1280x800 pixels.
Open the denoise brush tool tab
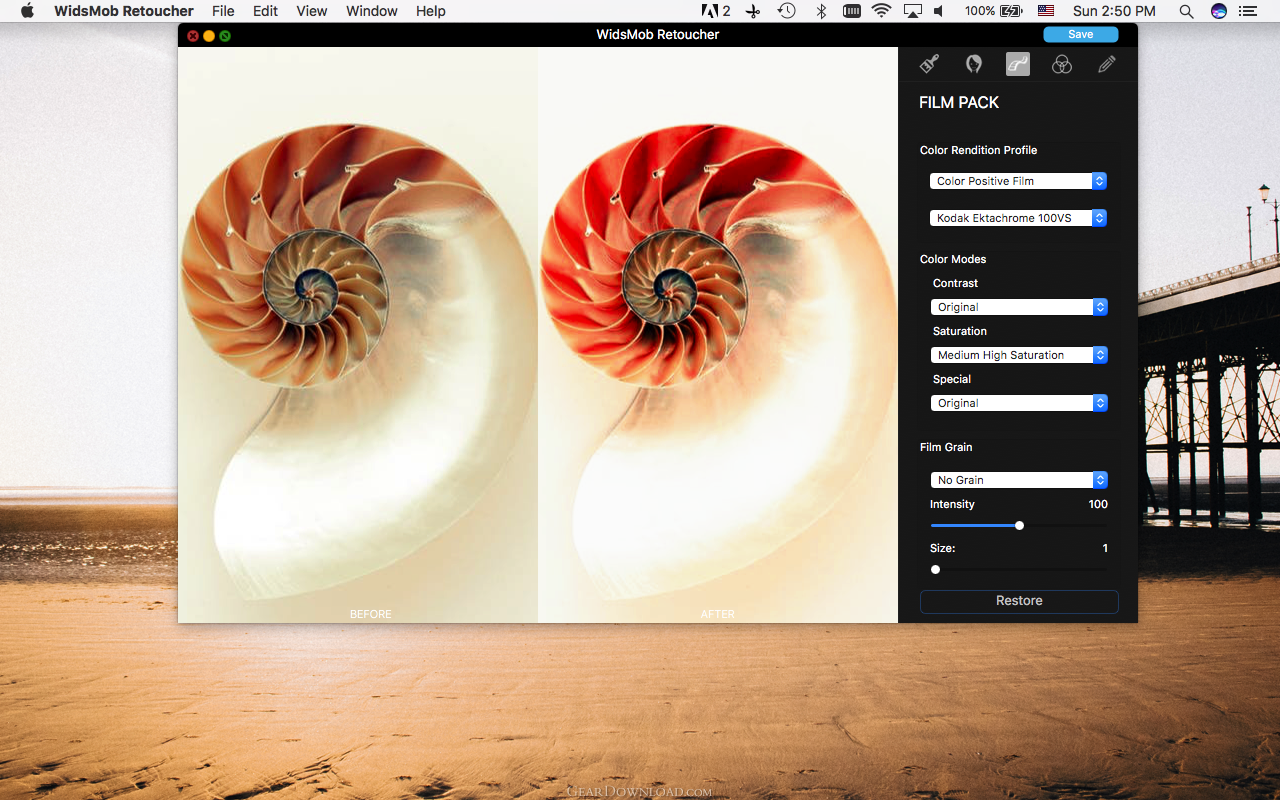(x=929, y=64)
